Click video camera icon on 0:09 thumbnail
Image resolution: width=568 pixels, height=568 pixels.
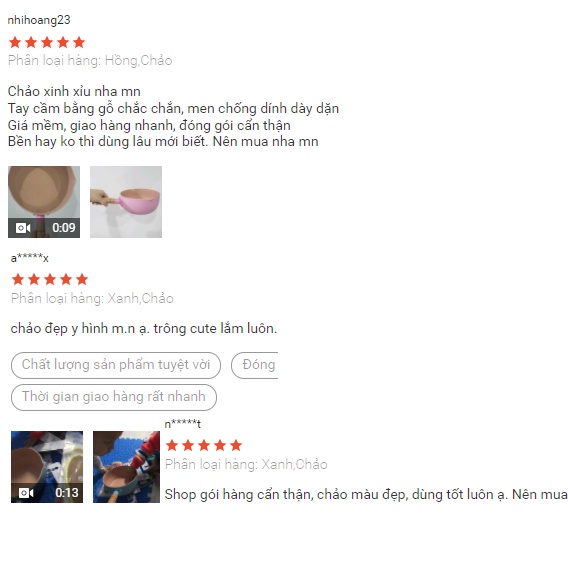point(23,228)
